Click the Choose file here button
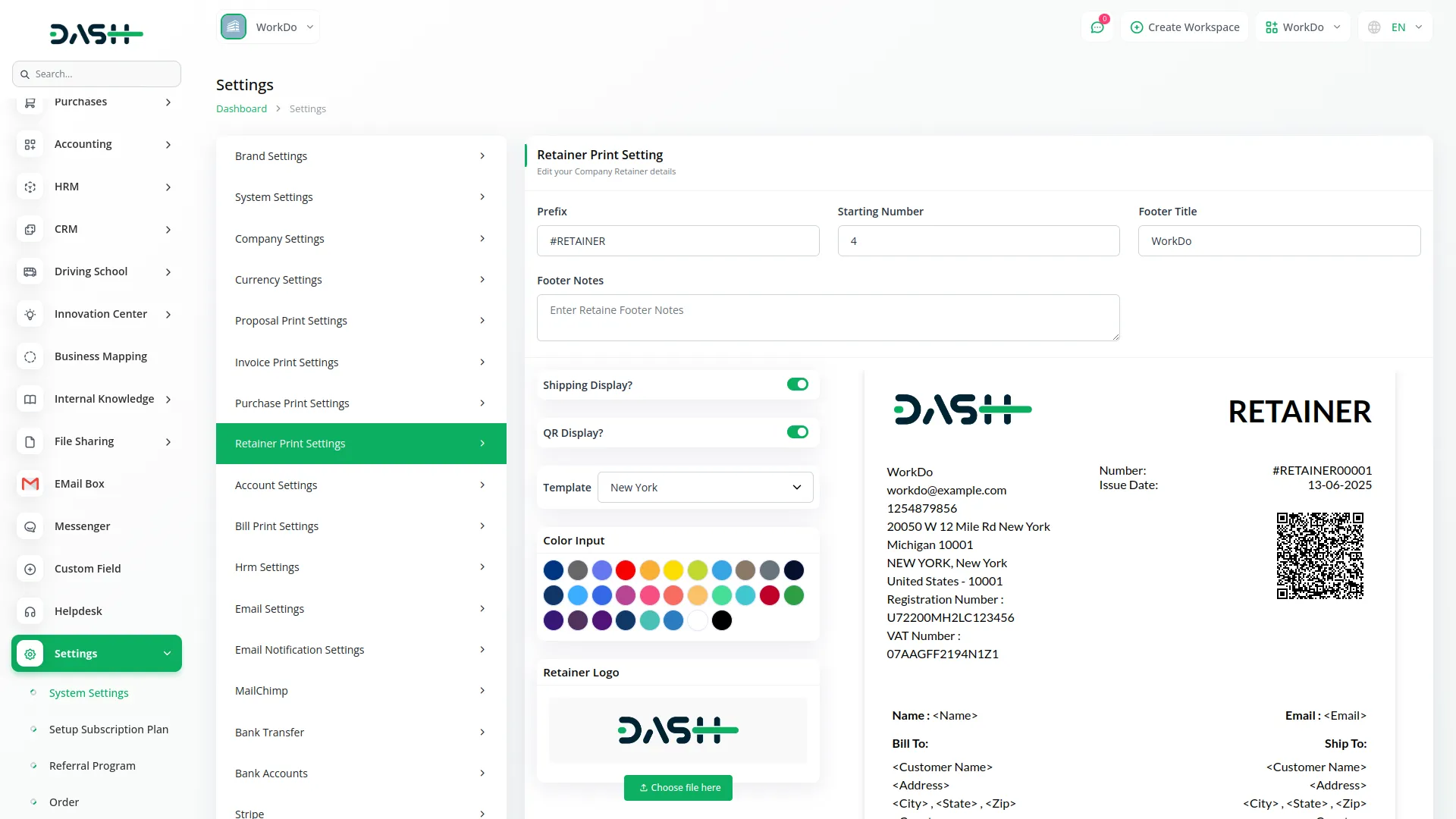This screenshot has width=1456, height=819. [678, 788]
